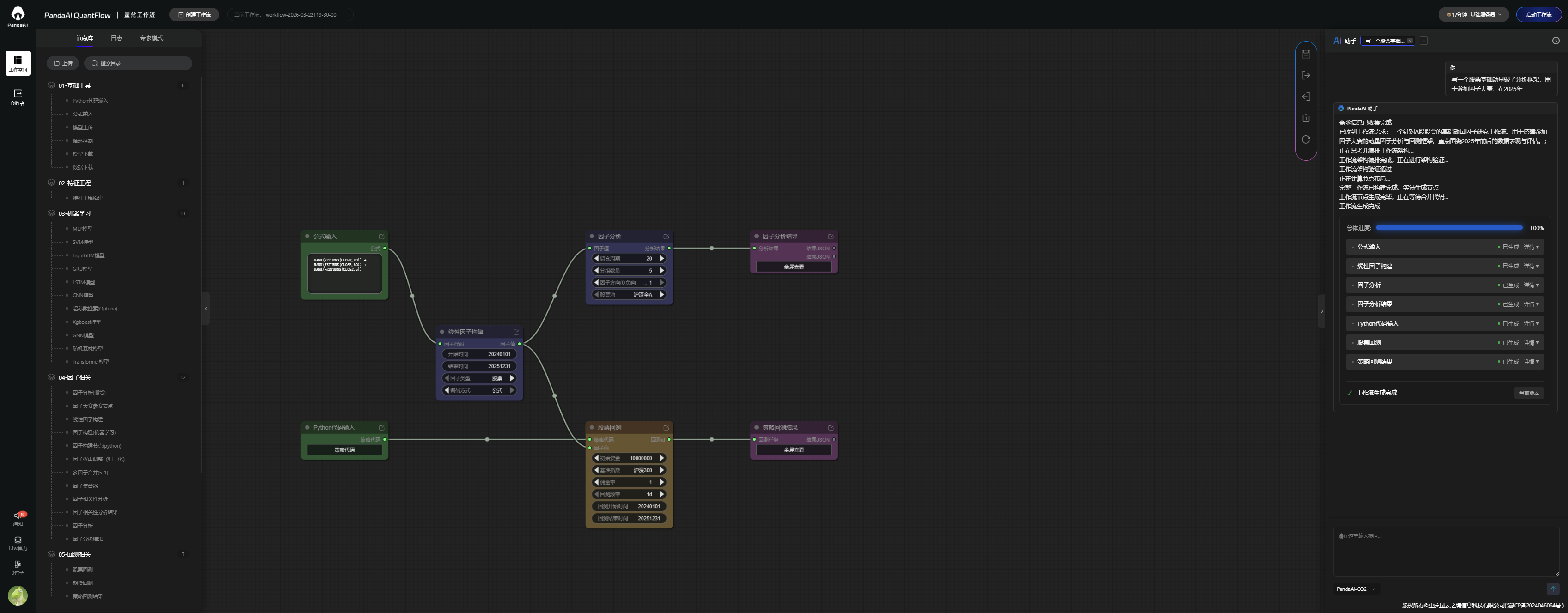The image size is (1568, 613).
Task: Switch to the 专家模式 tab
Action: [x=151, y=38]
